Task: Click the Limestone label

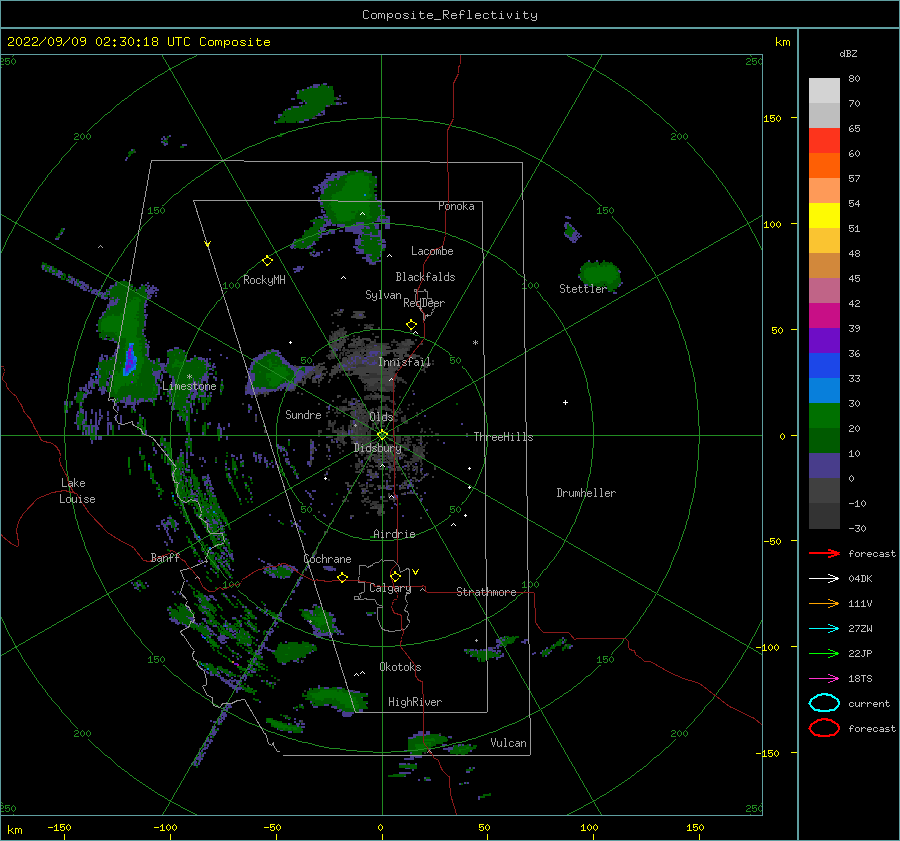Action: [189, 386]
